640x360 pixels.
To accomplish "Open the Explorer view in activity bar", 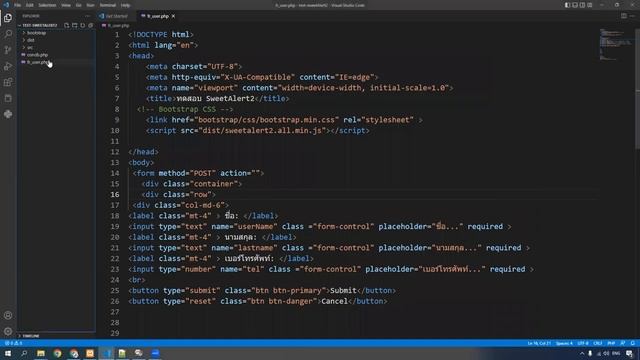I will (x=8, y=18).
